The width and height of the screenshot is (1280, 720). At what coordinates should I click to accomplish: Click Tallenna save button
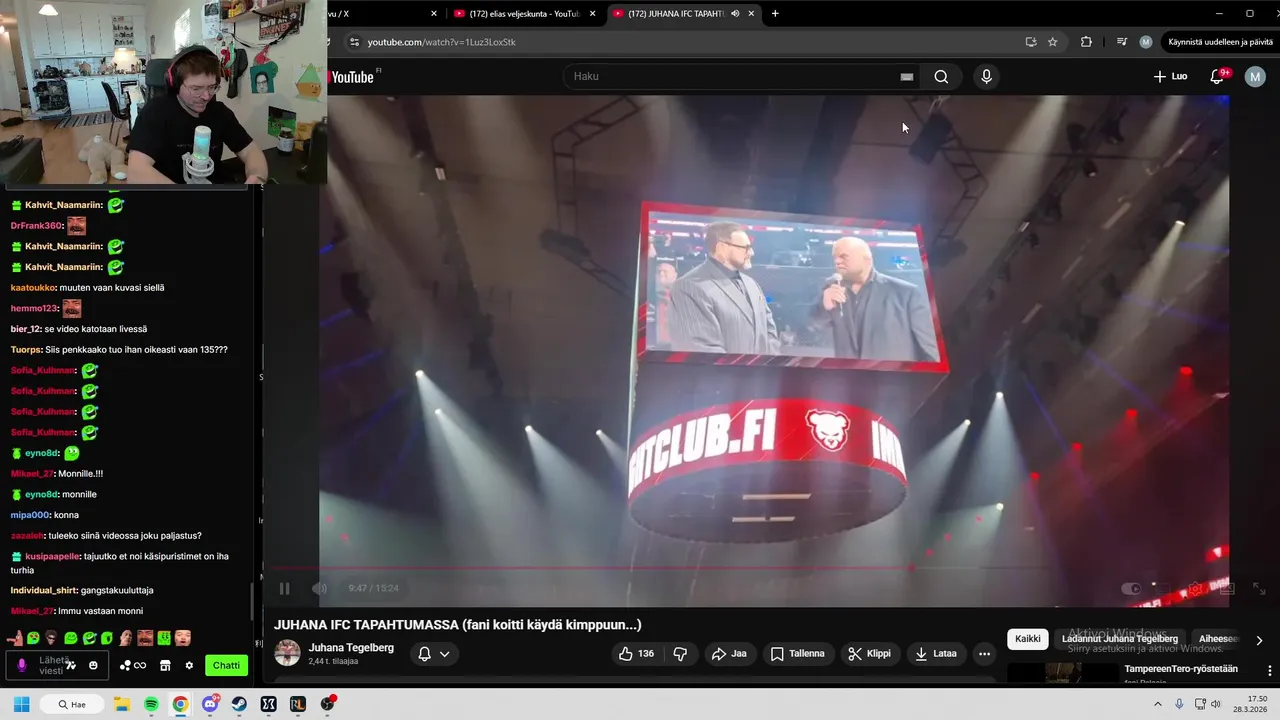coord(798,654)
